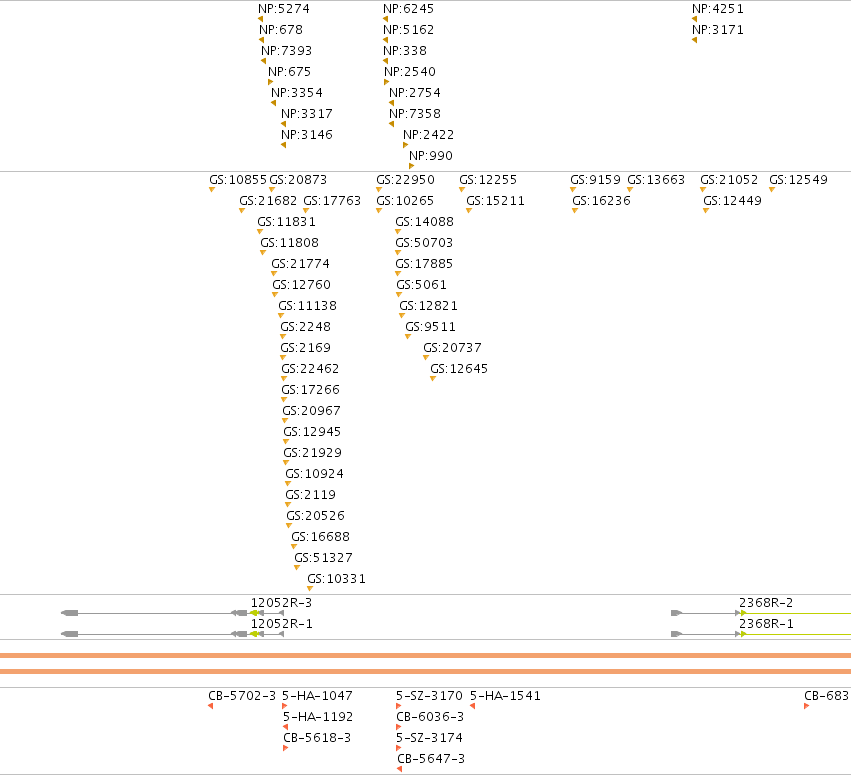The image size is (851, 775).
Task: Open the NP:2540 insertion
Action: 410,72
